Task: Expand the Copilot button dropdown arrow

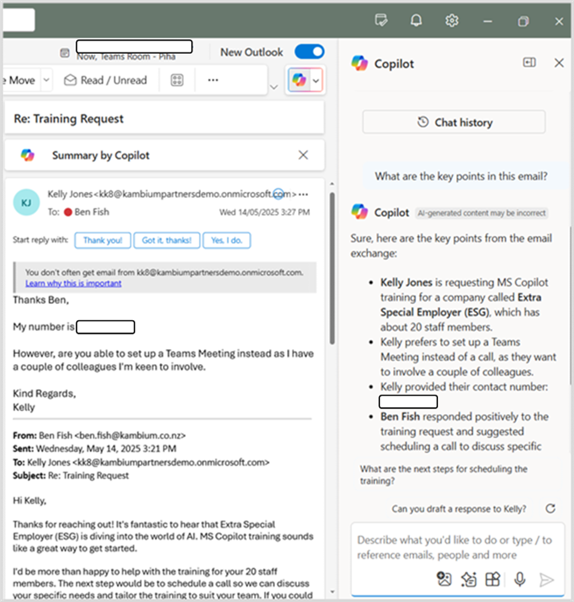Action: pyautogui.click(x=316, y=81)
